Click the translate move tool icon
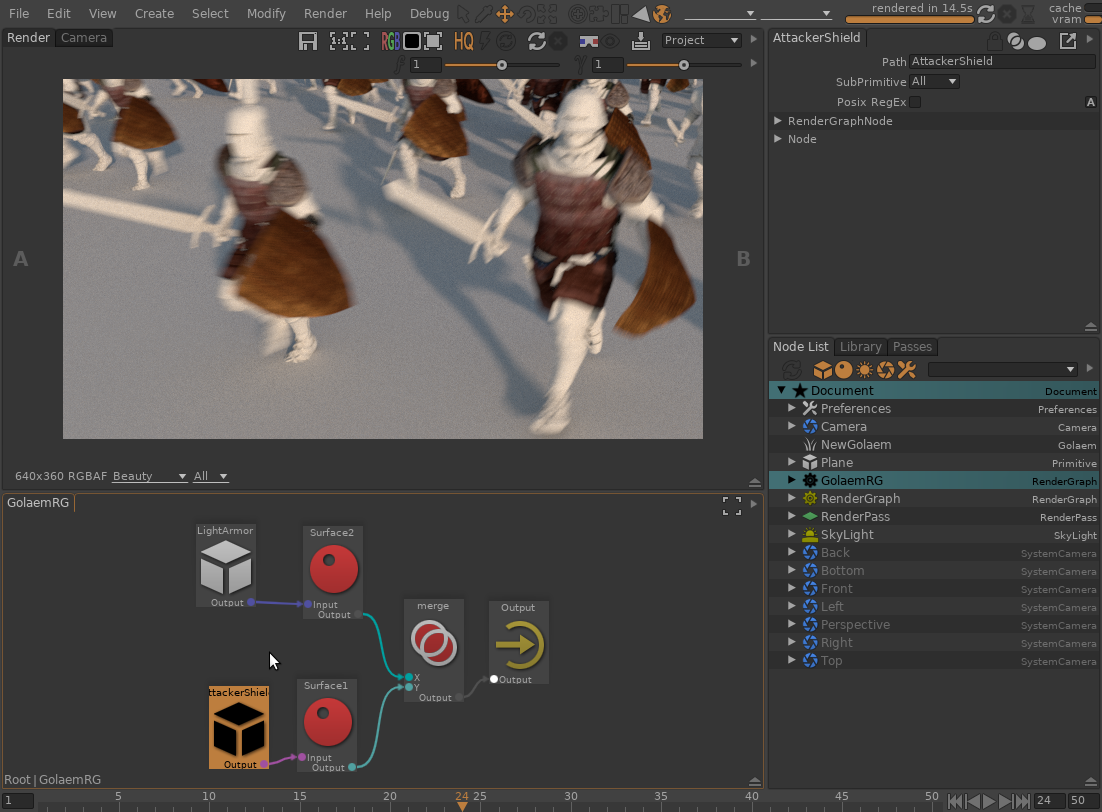This screenshot has height=812, width=1102. tap(505, 14)
